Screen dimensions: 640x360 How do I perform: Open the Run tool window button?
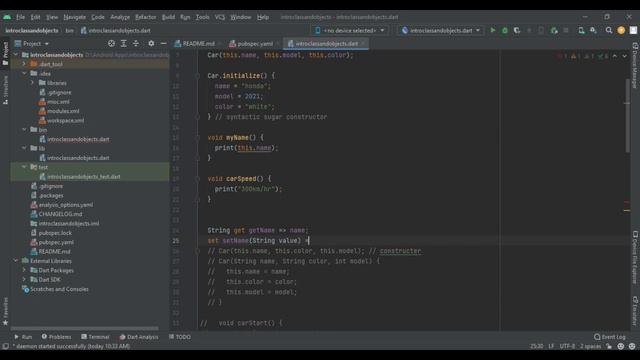tap(23, 337)
